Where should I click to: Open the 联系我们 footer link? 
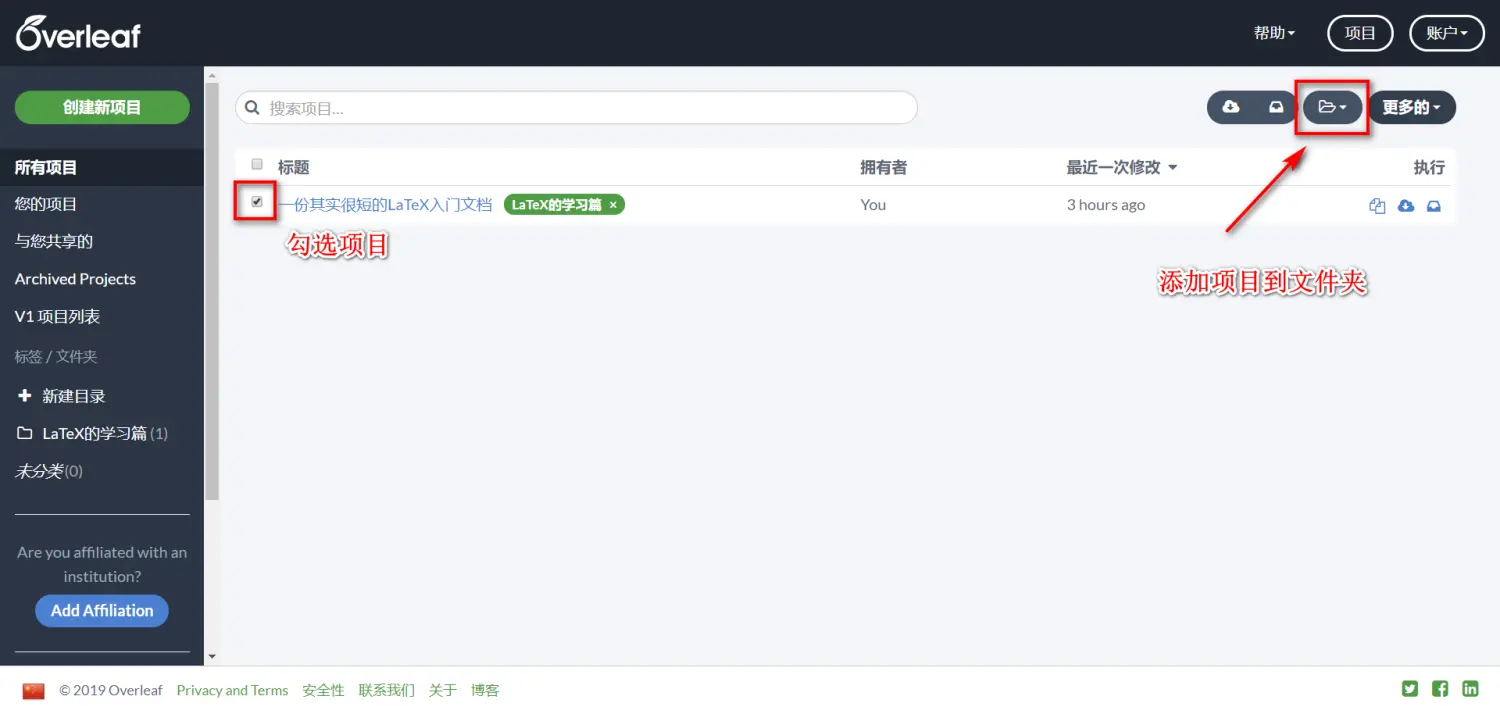(386, 690)
